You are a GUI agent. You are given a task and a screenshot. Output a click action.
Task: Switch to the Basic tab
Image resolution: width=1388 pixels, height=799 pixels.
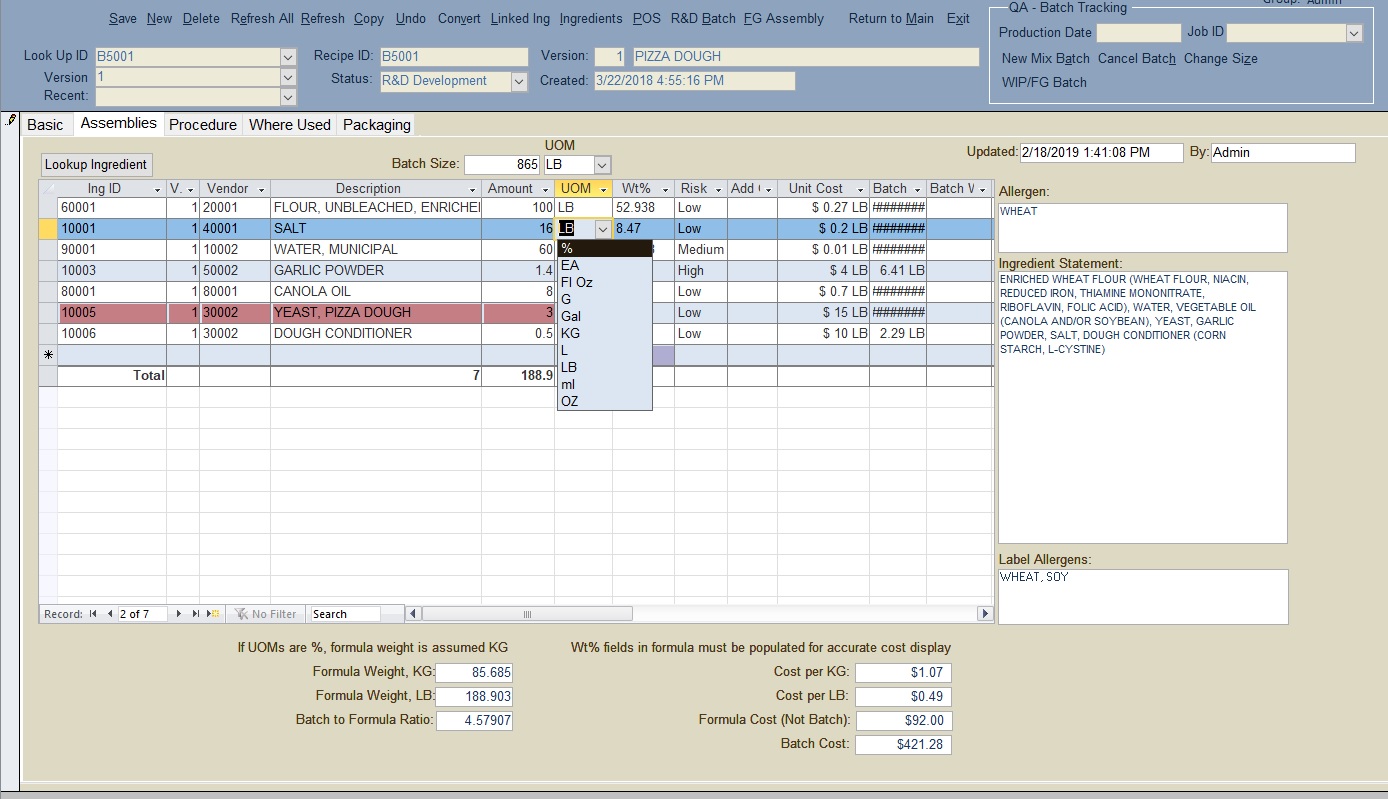click(45, 125)
